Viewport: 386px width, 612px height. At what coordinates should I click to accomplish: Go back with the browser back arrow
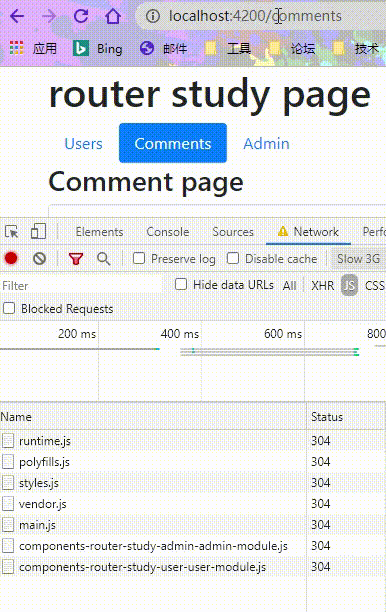point(17,16)
